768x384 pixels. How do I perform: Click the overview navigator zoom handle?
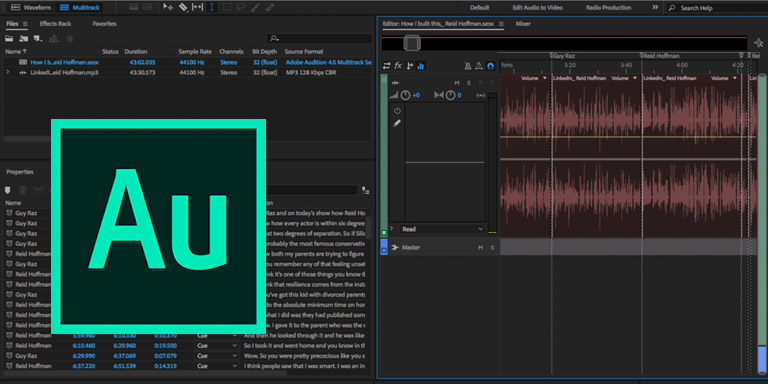click(412, 44)
